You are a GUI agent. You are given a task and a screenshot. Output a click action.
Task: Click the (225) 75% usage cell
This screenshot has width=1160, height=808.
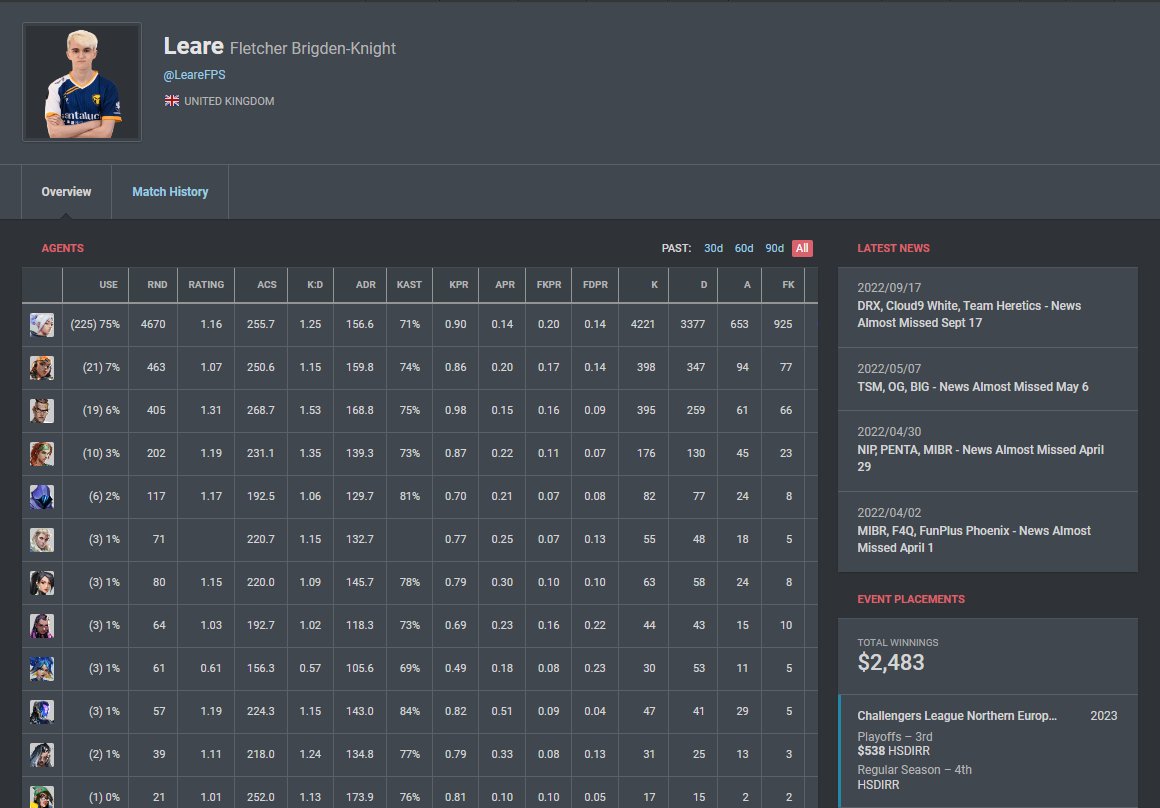point(95,324)
